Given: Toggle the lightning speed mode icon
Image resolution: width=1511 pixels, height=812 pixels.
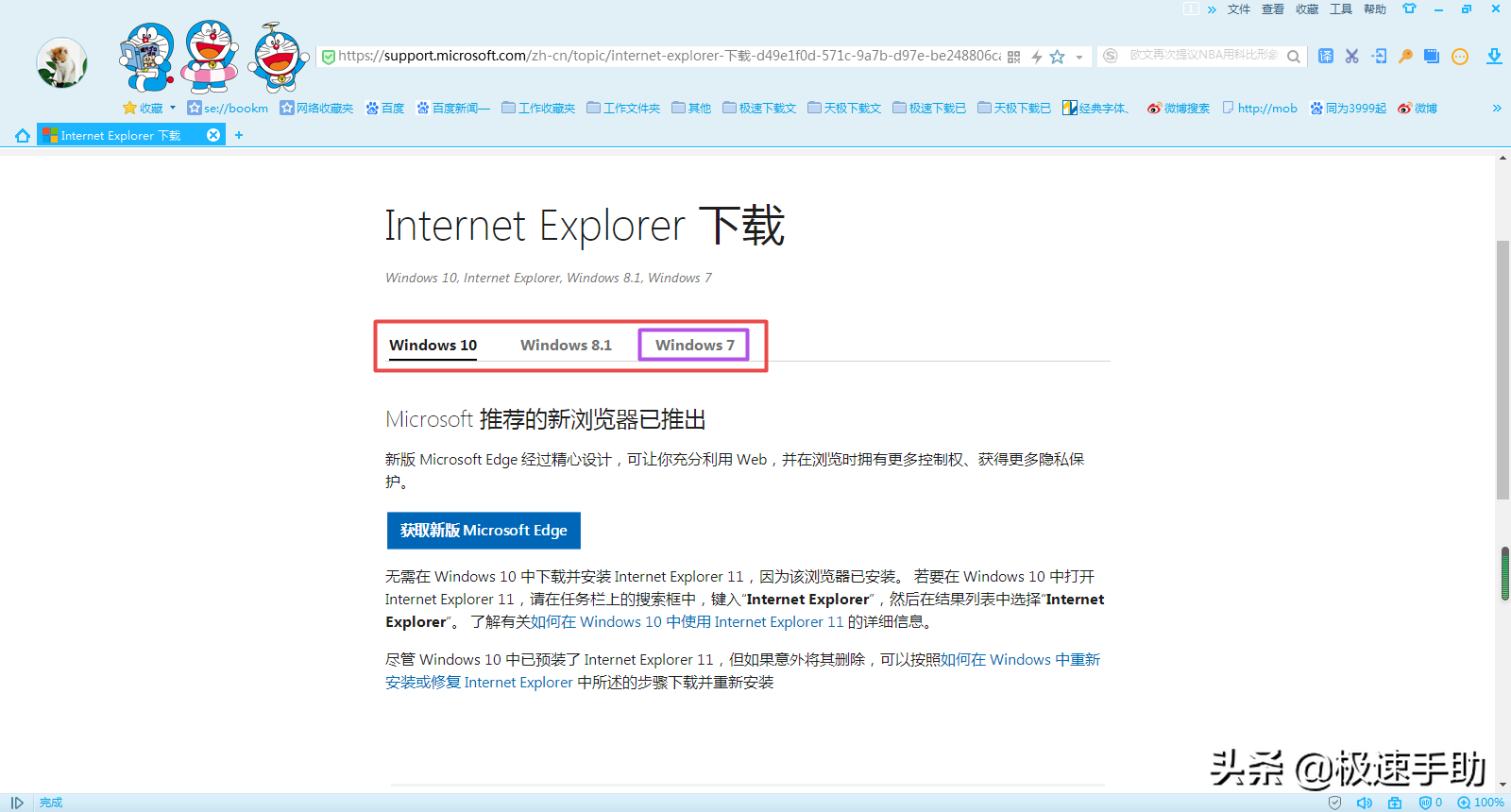Looking at the screenshot, I should pos(1037,57).
